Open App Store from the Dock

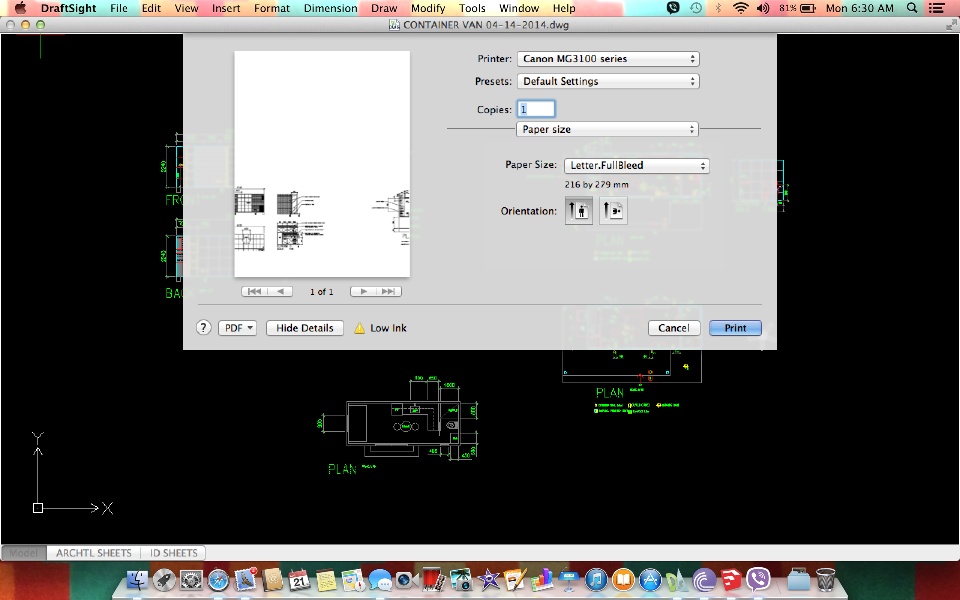tap(650, 579)
